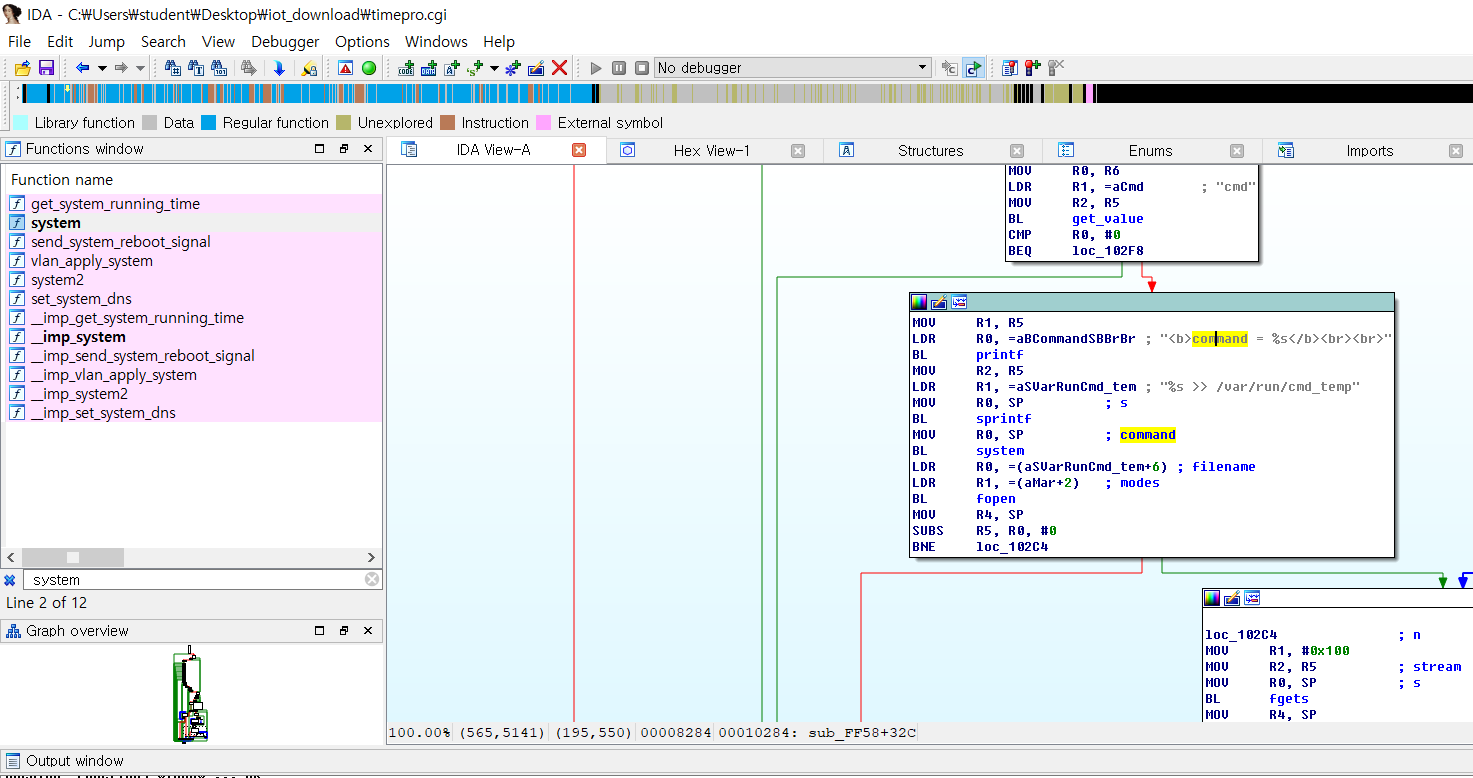Click the grayed C step arrow icon
Screen dimensions: 1473x778
click(x=950, y=68)
